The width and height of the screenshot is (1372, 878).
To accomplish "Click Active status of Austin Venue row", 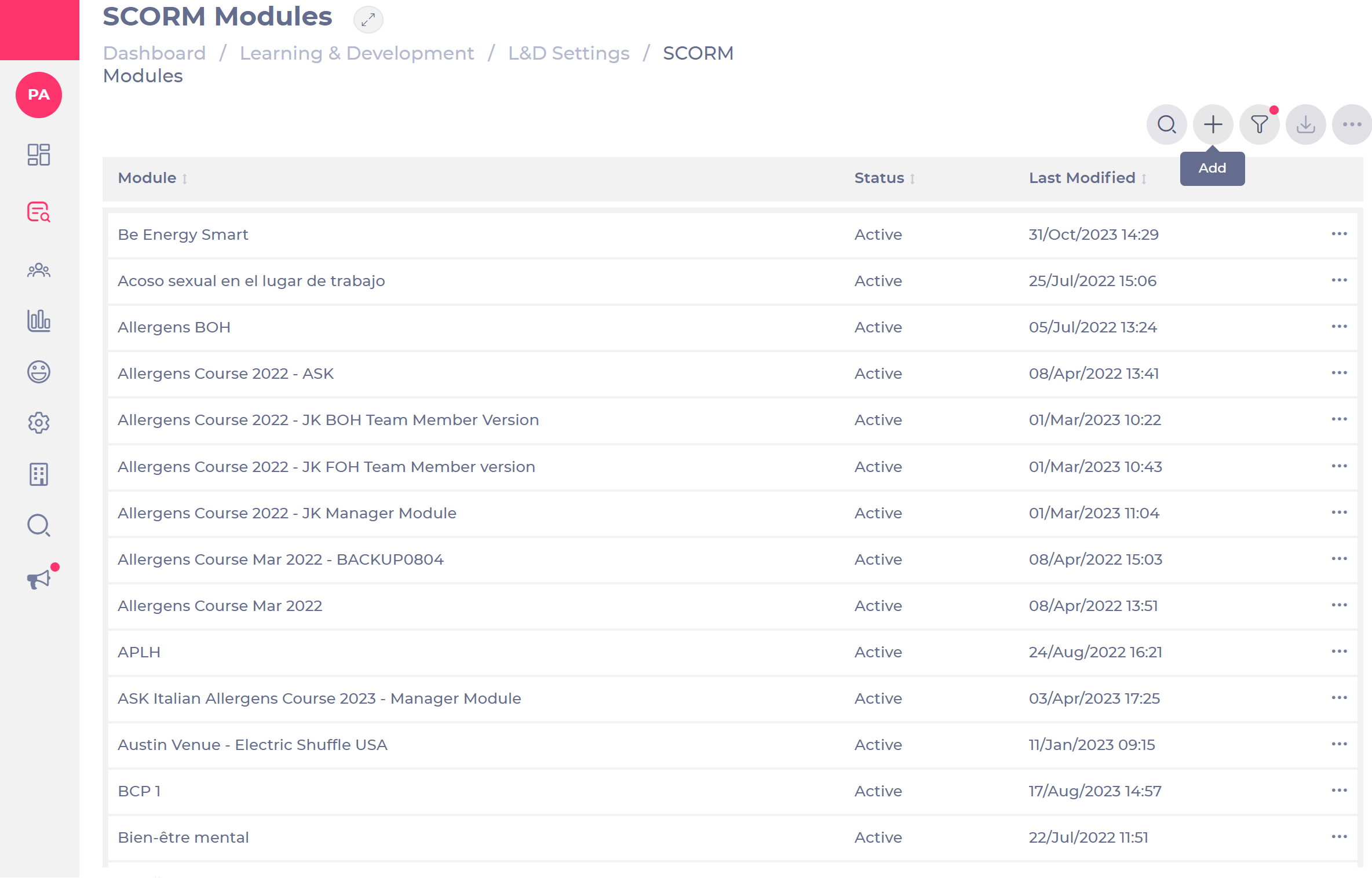I will coord(878,745).
